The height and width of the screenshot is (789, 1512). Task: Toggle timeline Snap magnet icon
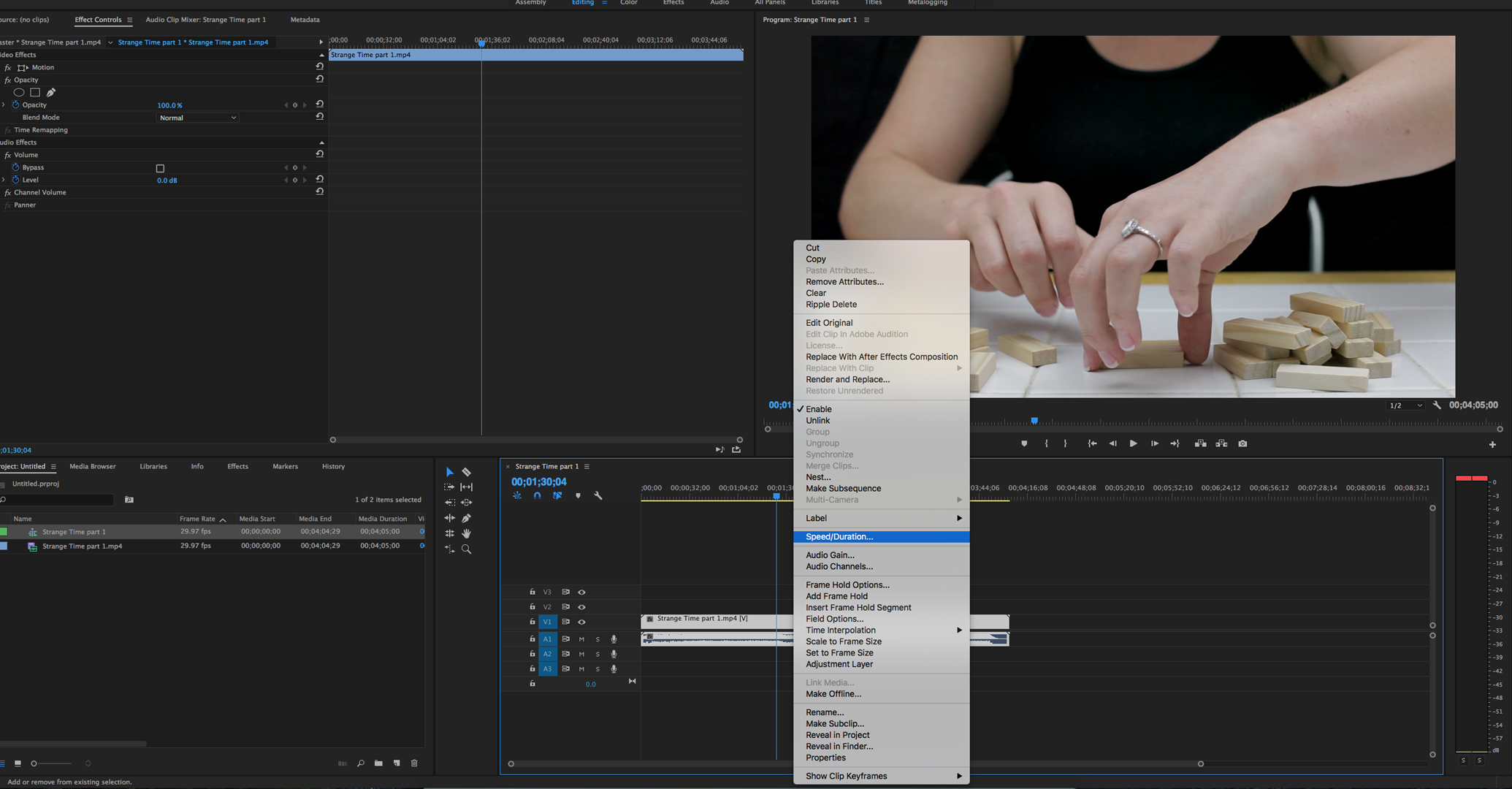point(537,495)
